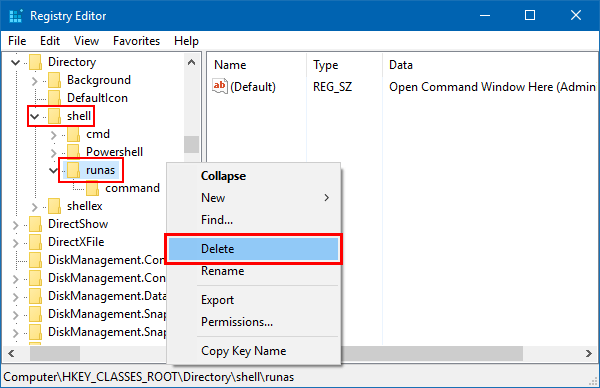This screenshot has height=388, width=600.
Task: Click the ab string icon of (Default) value
Action: coord(220,86)
